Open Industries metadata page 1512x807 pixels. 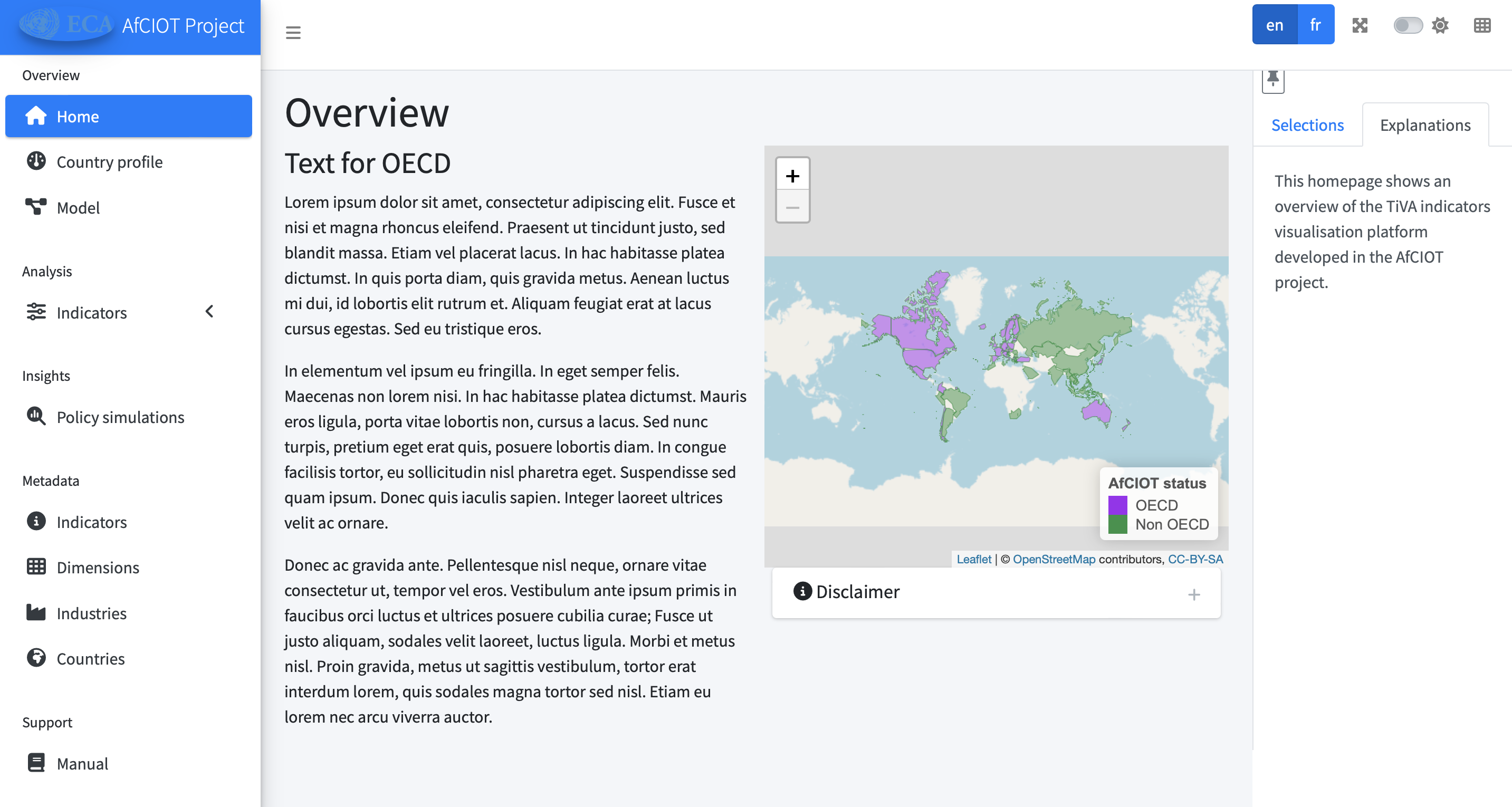pos(92,613)
